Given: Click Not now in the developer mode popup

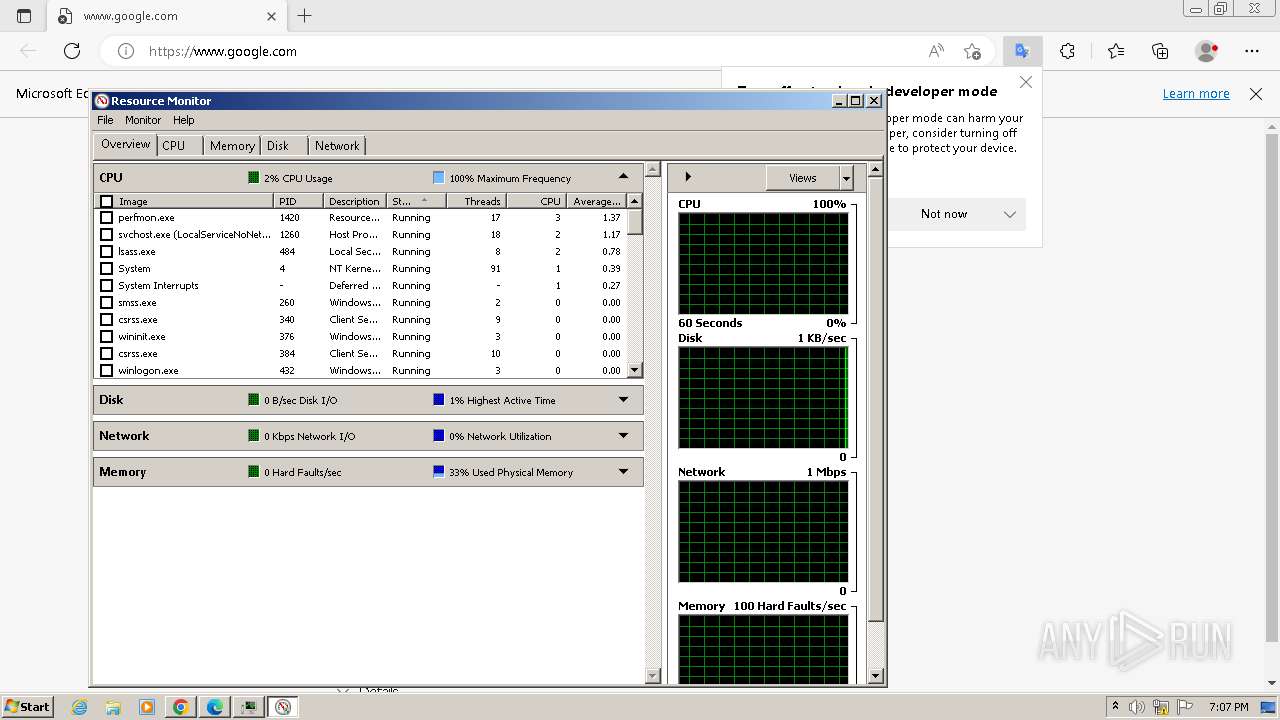Looking at the screenshot, I should tap(944, 214).
